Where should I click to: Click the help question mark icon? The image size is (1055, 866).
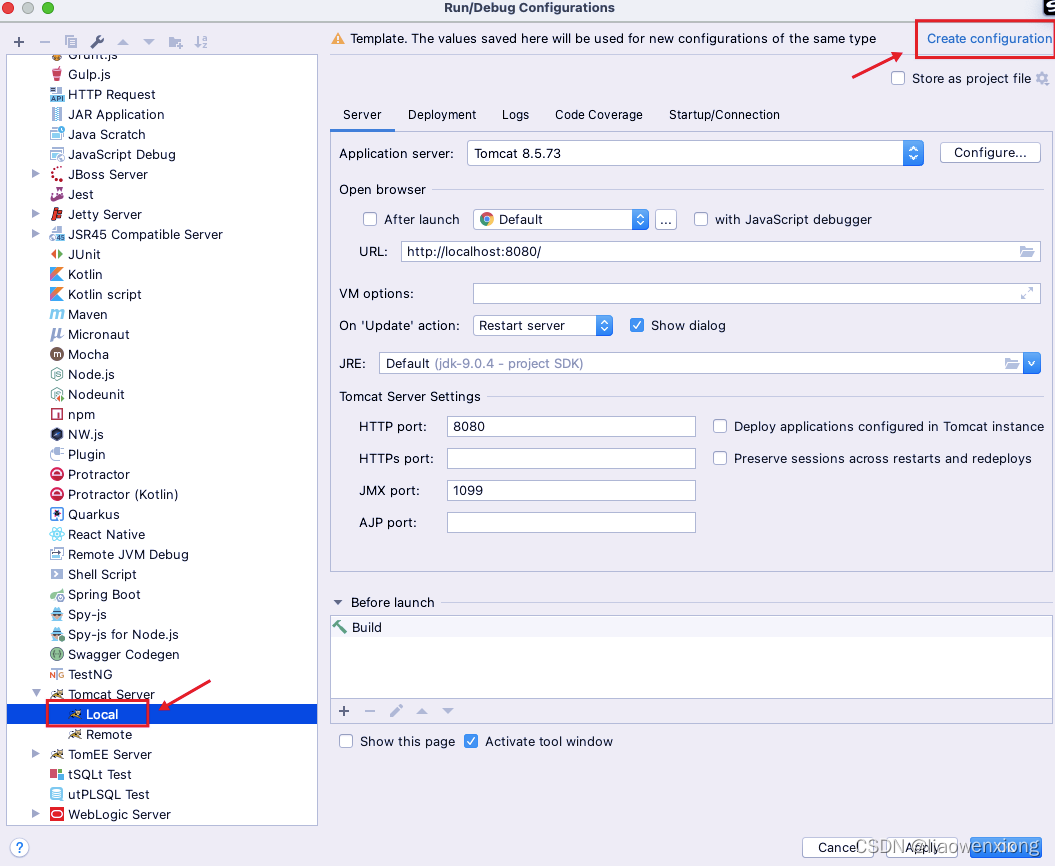20,847
